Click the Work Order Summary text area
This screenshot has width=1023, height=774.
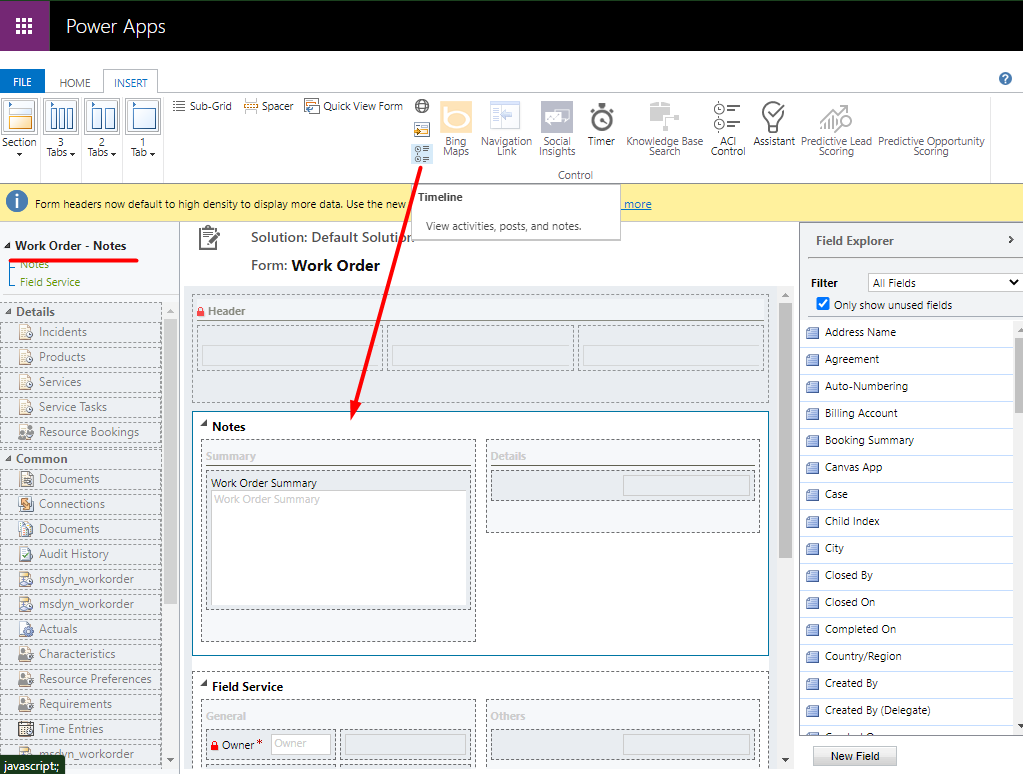pyautogui.click(x=339, y=548)
